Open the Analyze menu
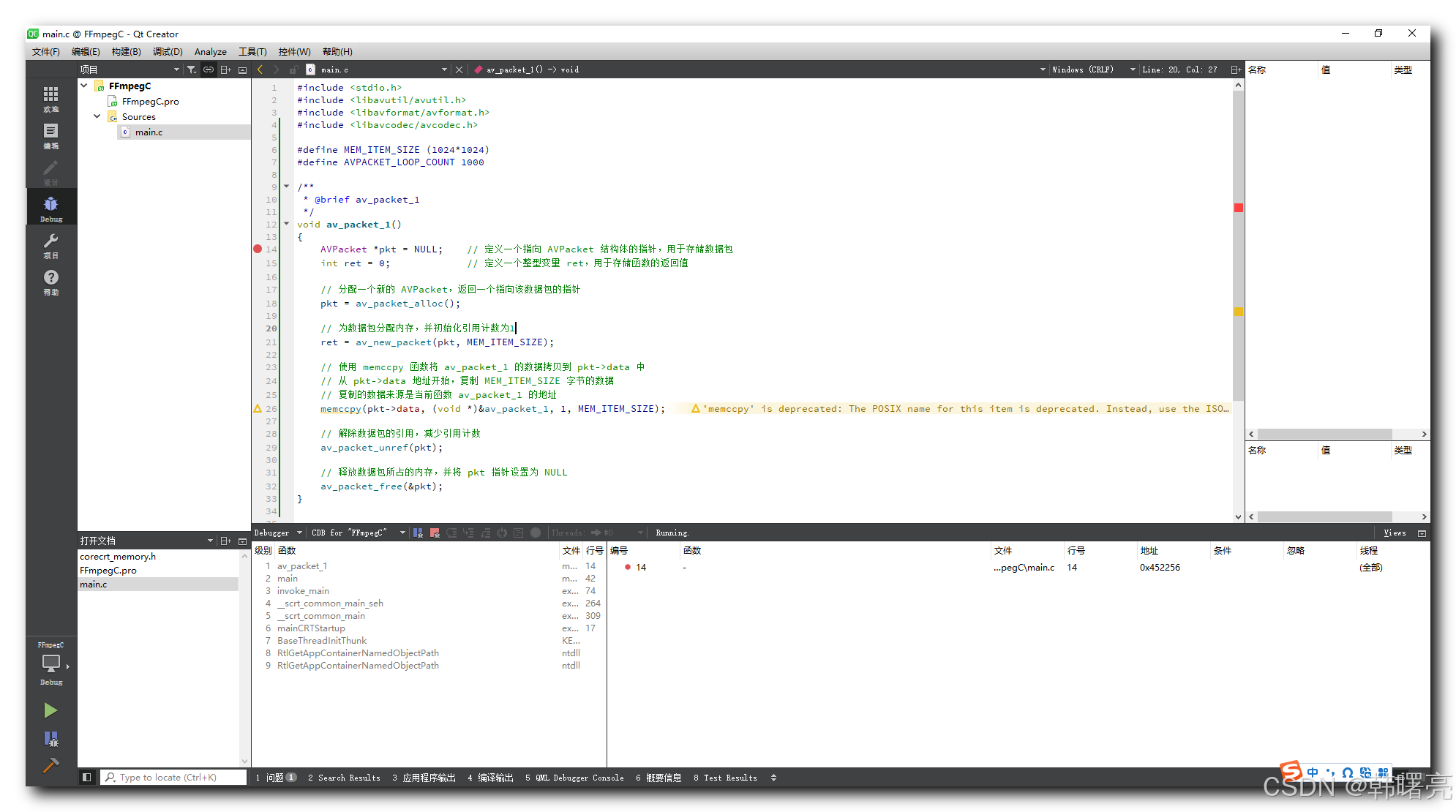1456x812 pixels. click(210, 52)
